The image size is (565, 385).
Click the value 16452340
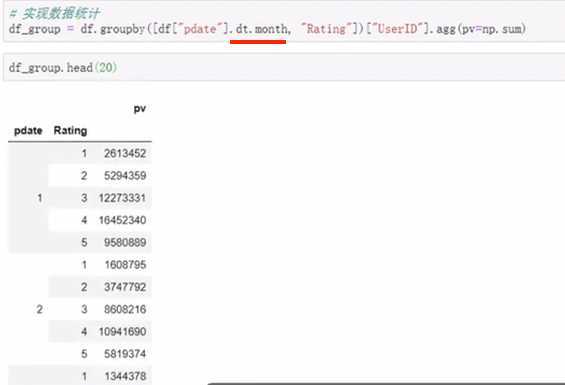tap(123, 220)
